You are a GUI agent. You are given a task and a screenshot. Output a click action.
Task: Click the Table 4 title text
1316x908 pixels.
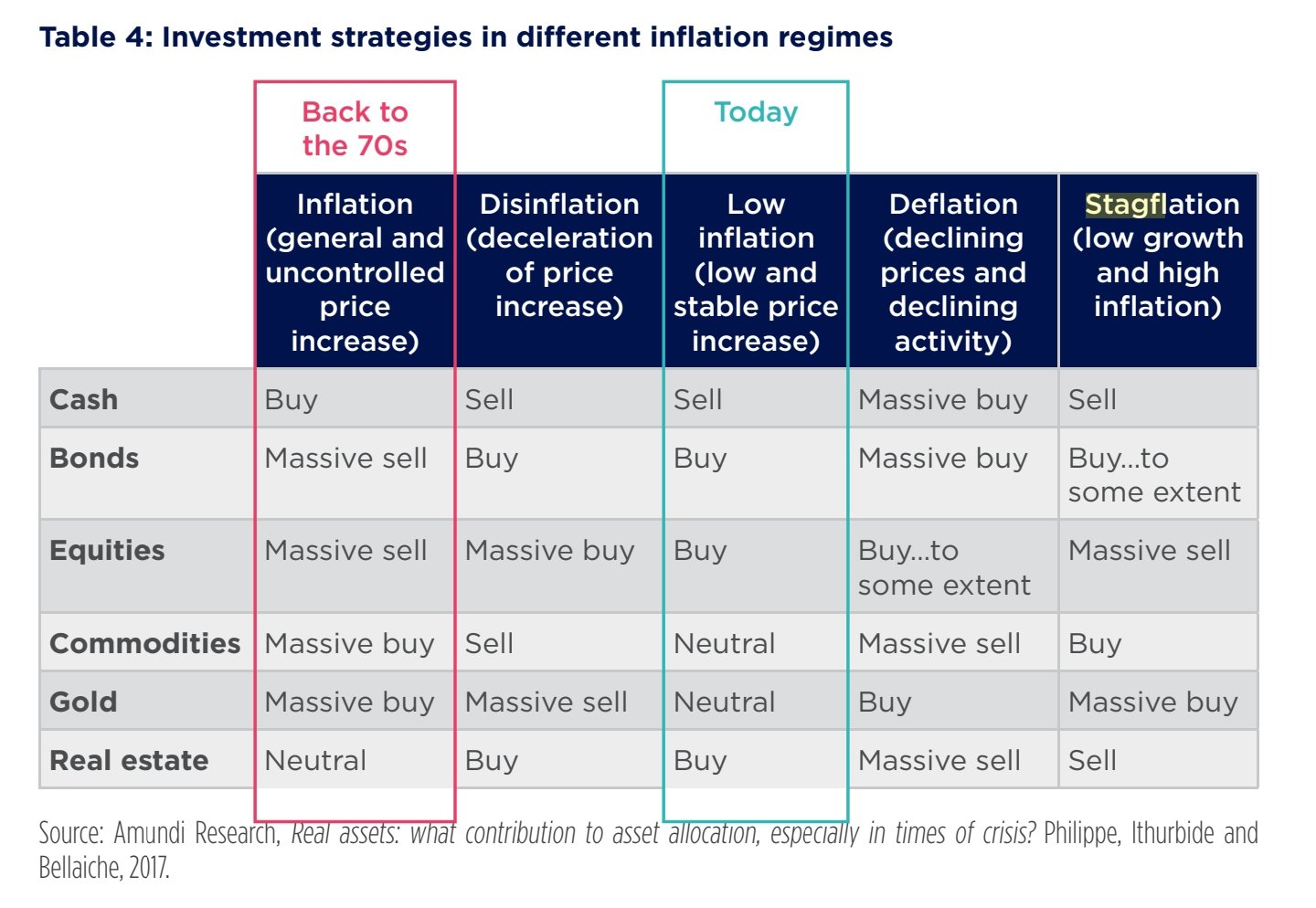click(x=466, y=37)
